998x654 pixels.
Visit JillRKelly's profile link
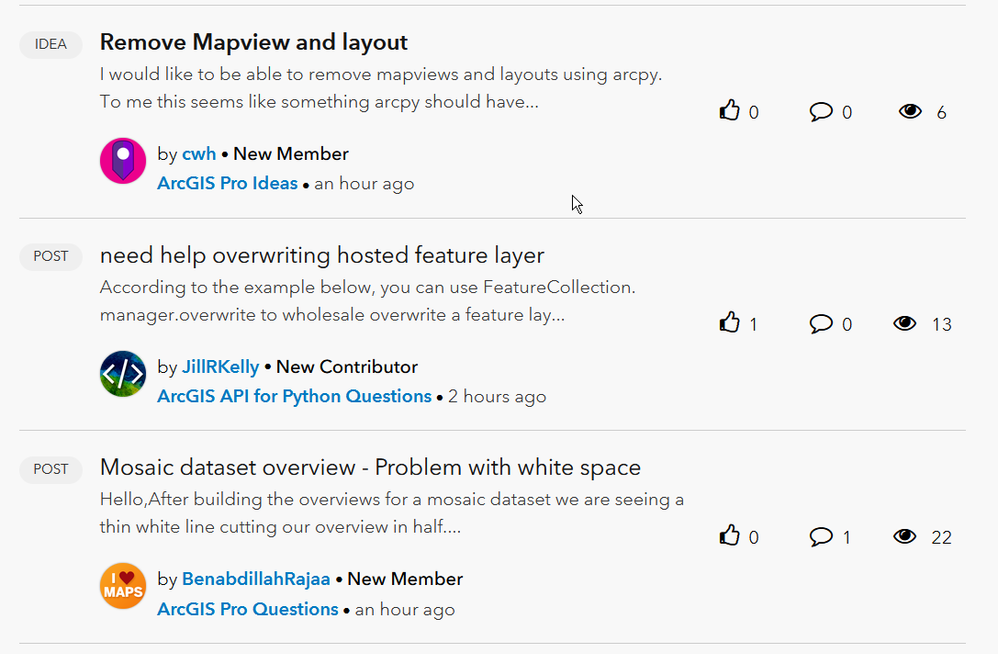pyautogui.click(x=220, y=367)
